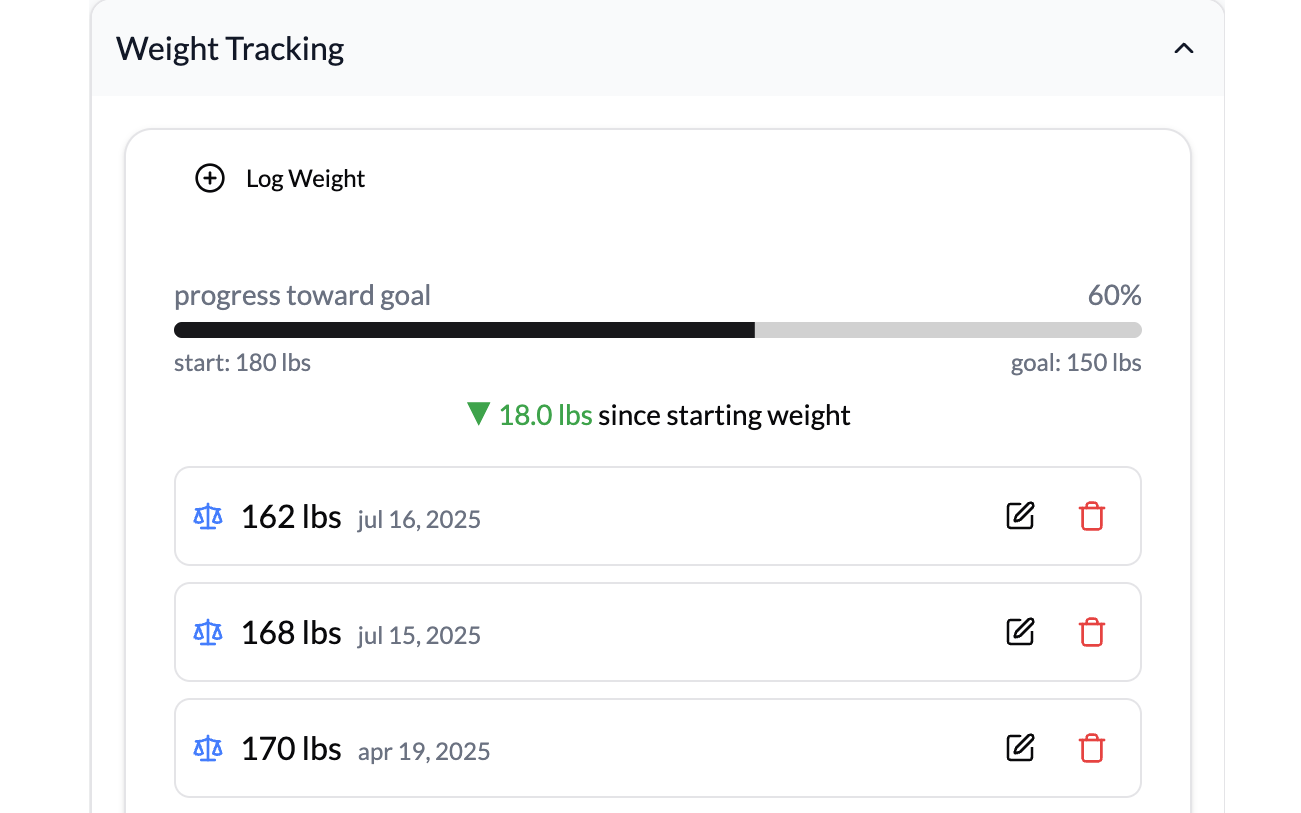Viewport: 1301px width, 813px height.
Task: Collapse the Weight Tracking section using the chevron
Action: pyautogui.click(x=1184, y=48)
